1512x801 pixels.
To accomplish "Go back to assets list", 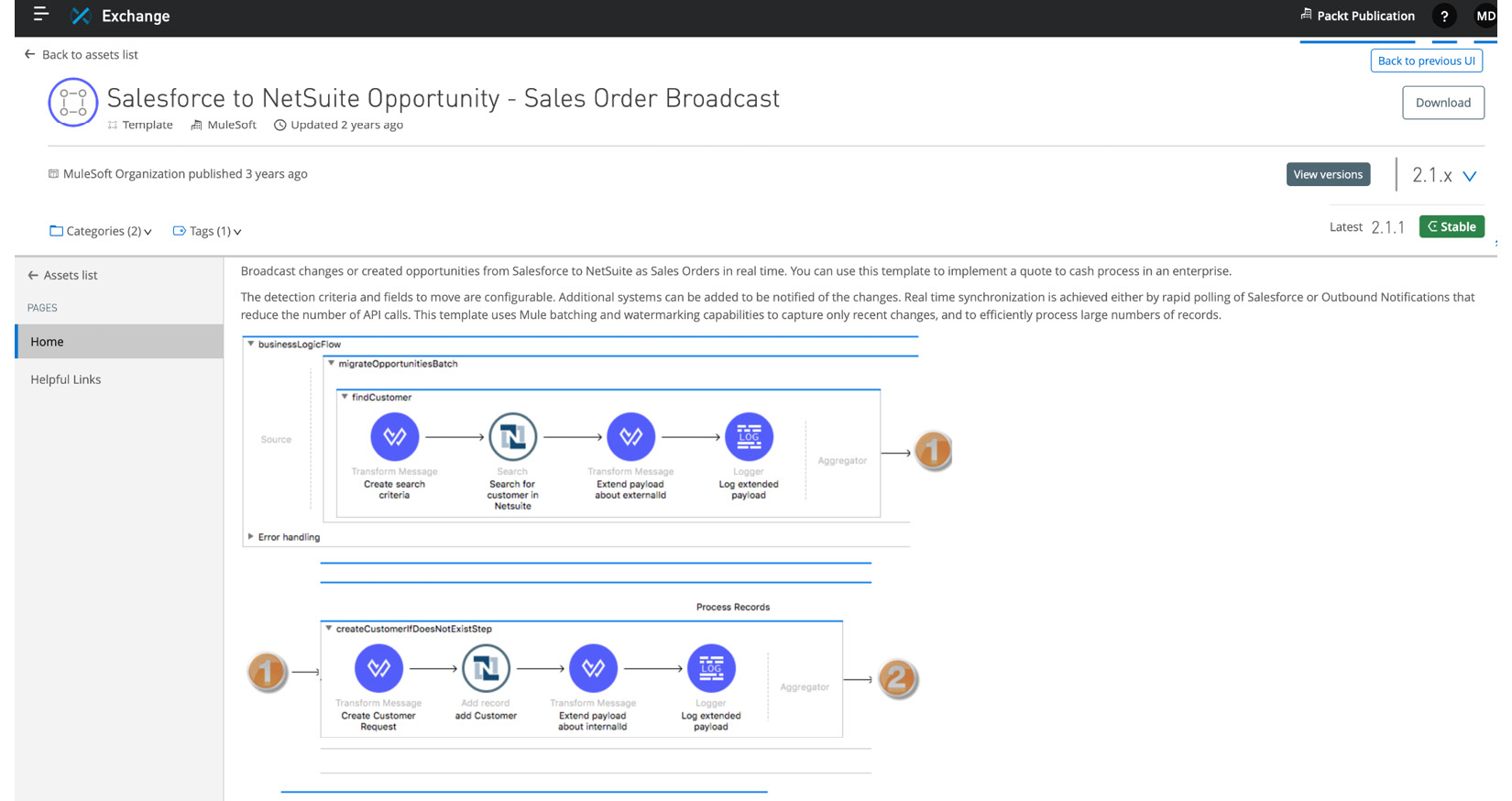I will [x=81, y=54].
